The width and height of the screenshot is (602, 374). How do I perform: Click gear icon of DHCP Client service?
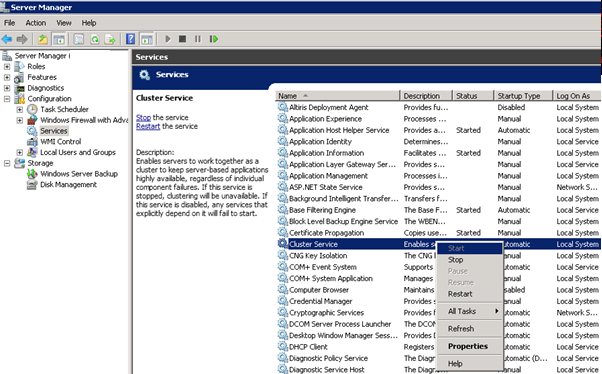pos(283,347)
